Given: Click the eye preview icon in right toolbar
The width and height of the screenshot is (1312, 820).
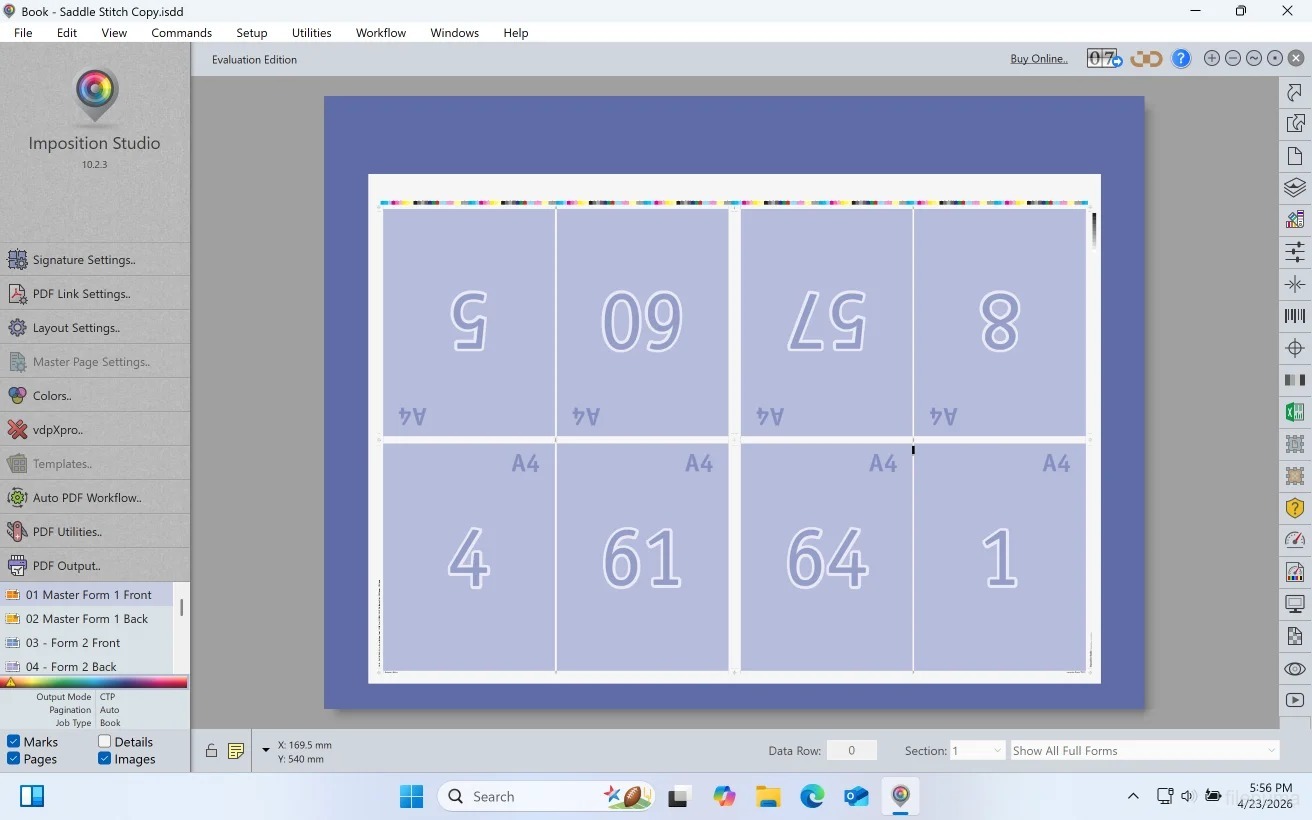Looking at the screenshot, I should point(1295,669).
